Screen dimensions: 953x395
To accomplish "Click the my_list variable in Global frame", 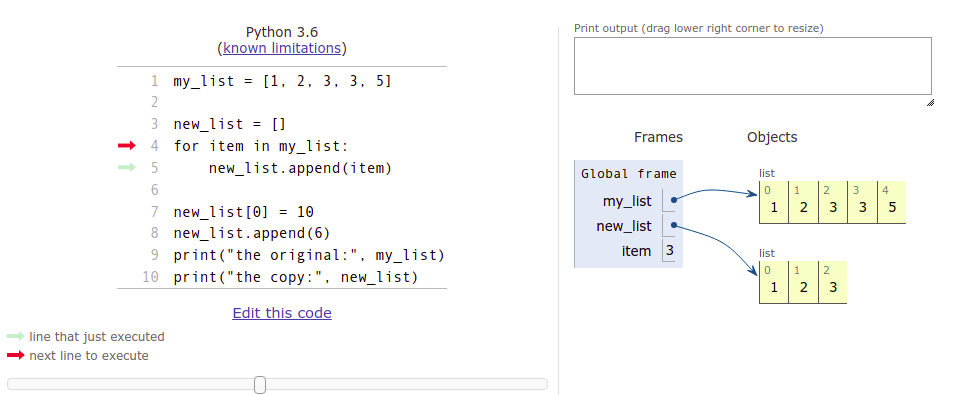I will point(627,201).
